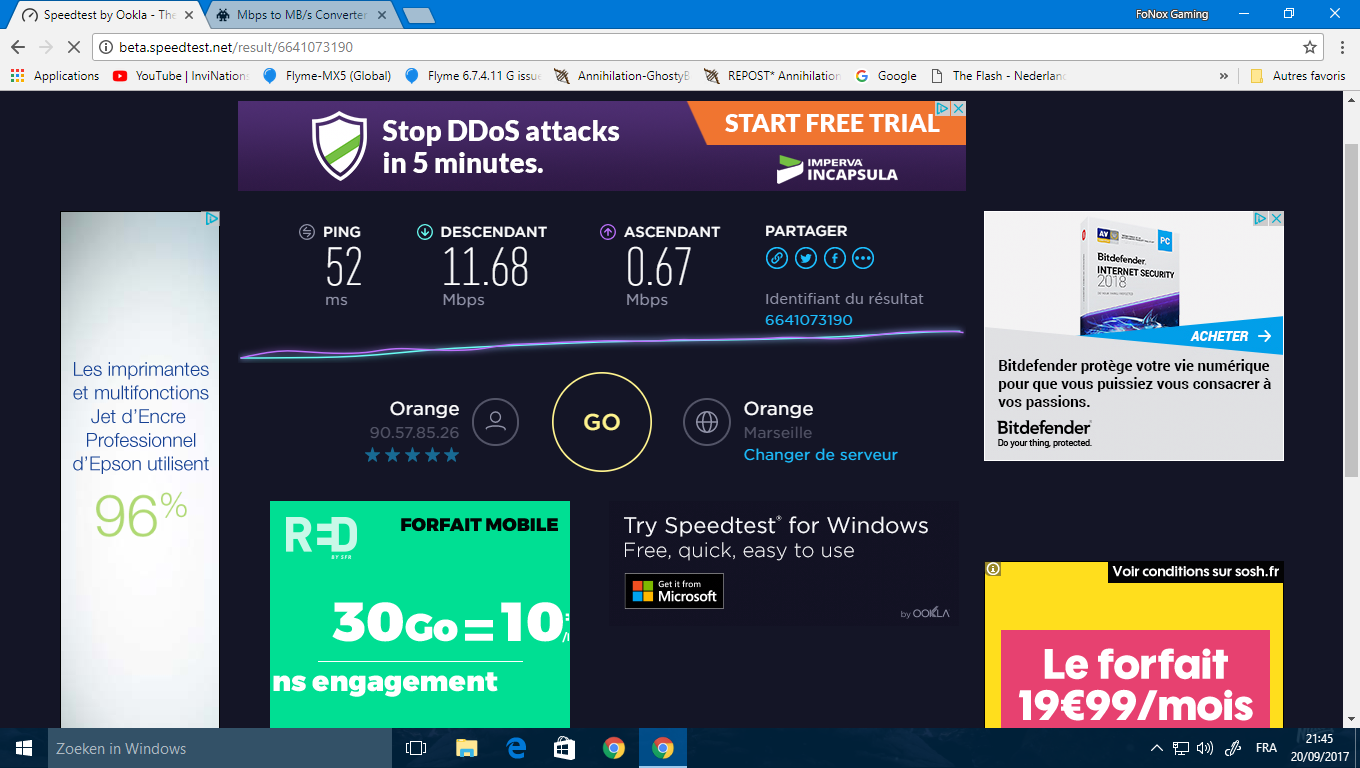1360x768 pixels.
Task: Copy the result link via the share link icon
Action: (777, 258)
